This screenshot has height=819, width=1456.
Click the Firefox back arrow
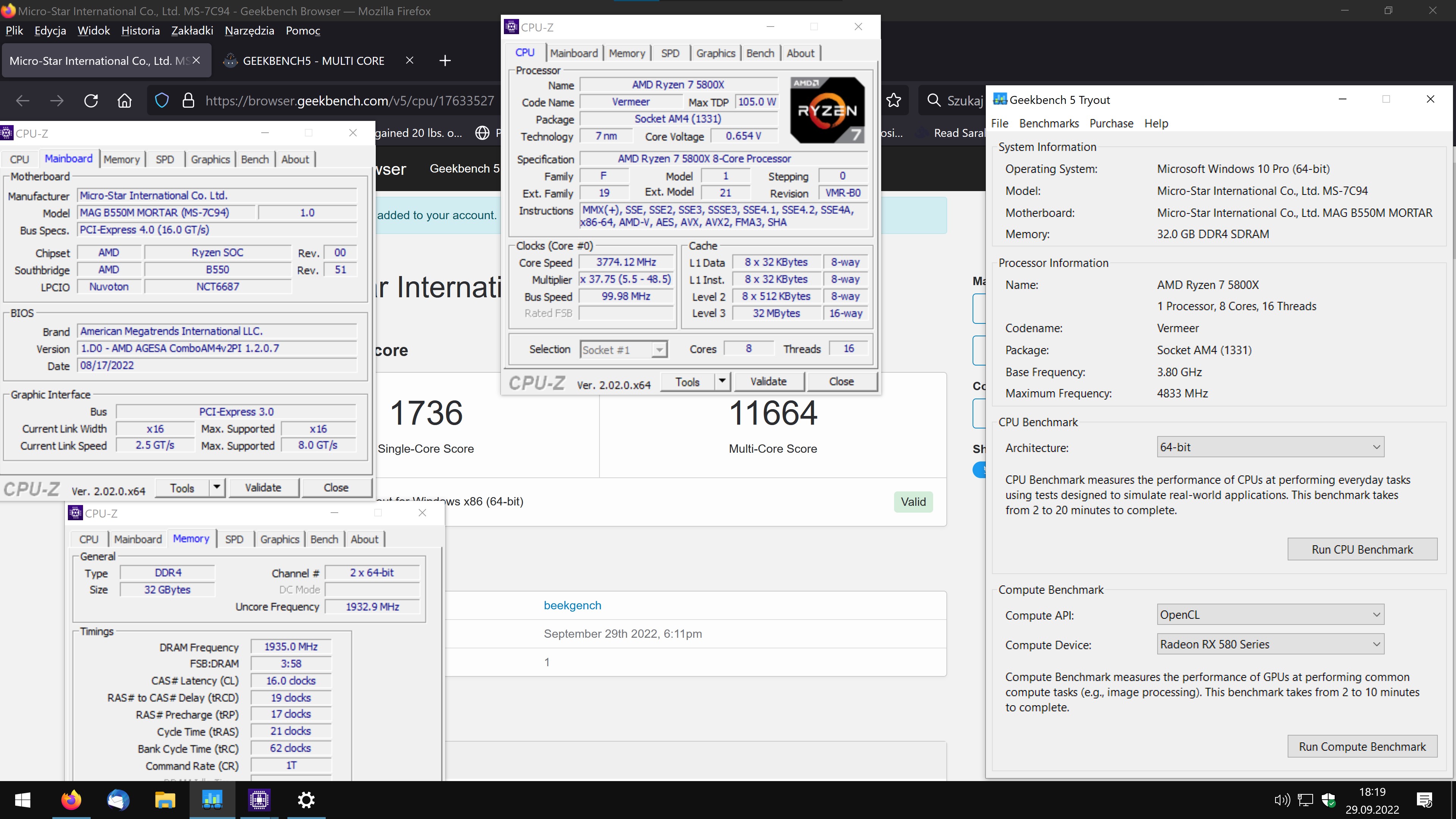tap(23, 100)
